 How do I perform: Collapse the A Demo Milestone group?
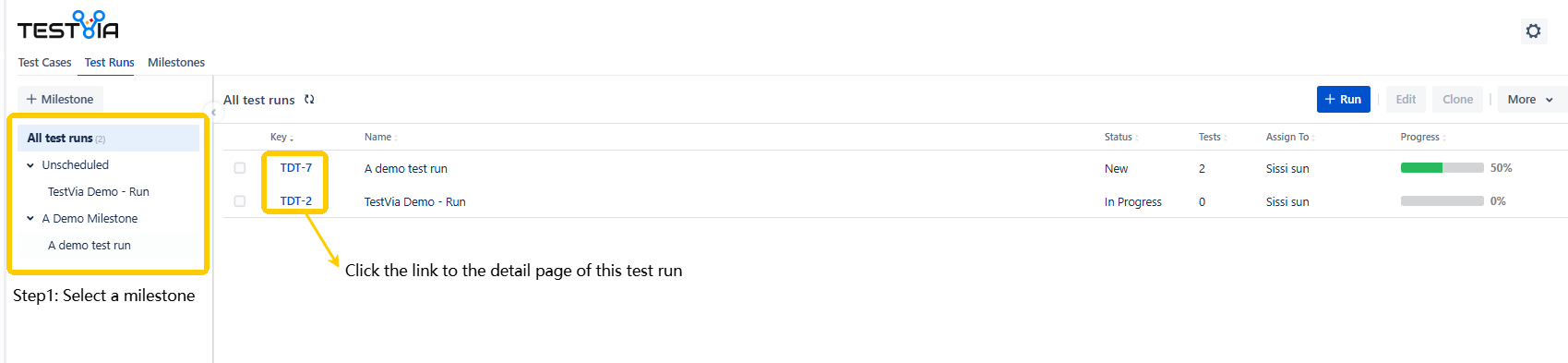[30, 219]
